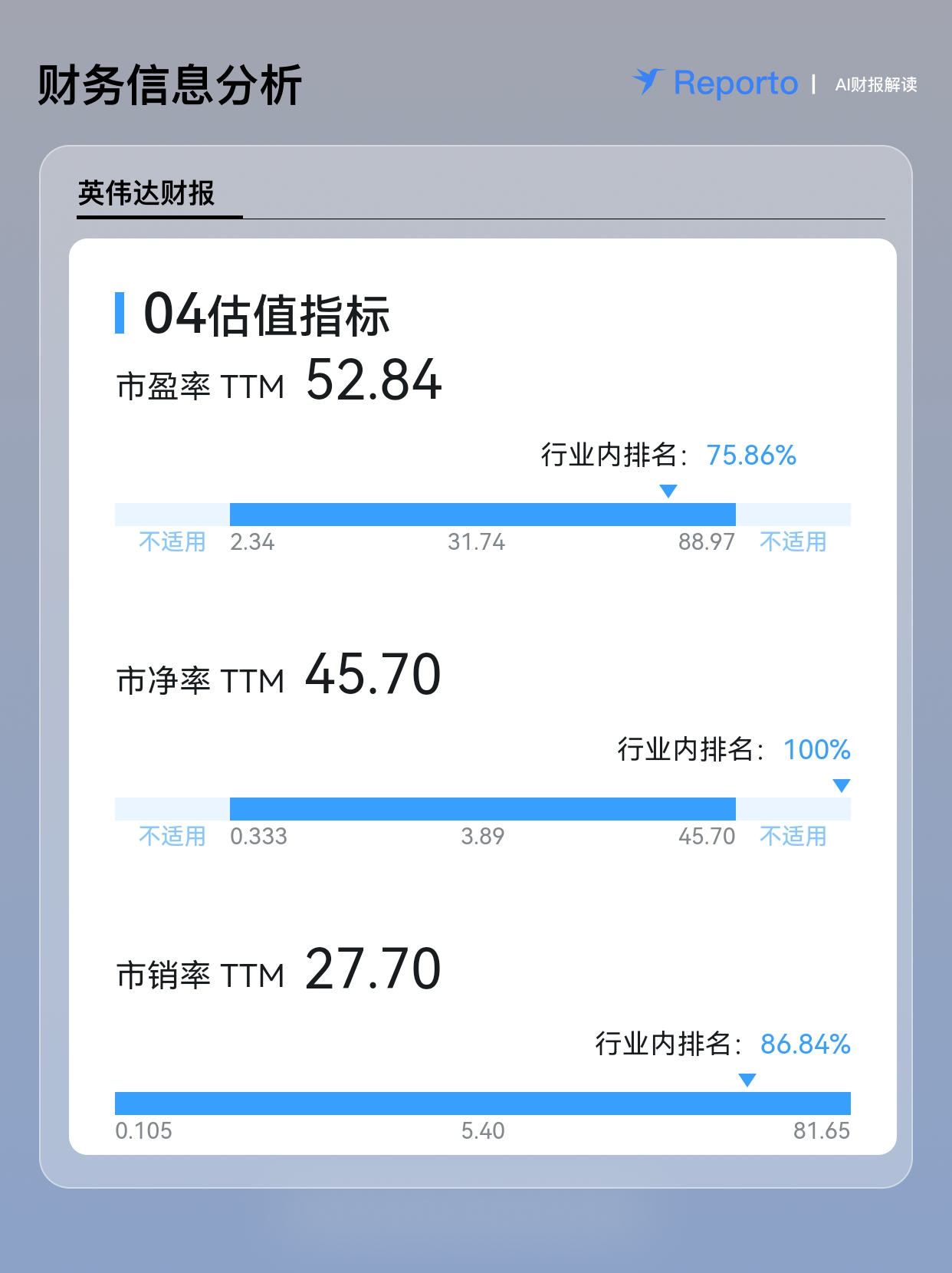The height and width of the screenshot is (1273, 952).
Task: Click the 市净率 TTM range bar
Action: pos(483,809)
